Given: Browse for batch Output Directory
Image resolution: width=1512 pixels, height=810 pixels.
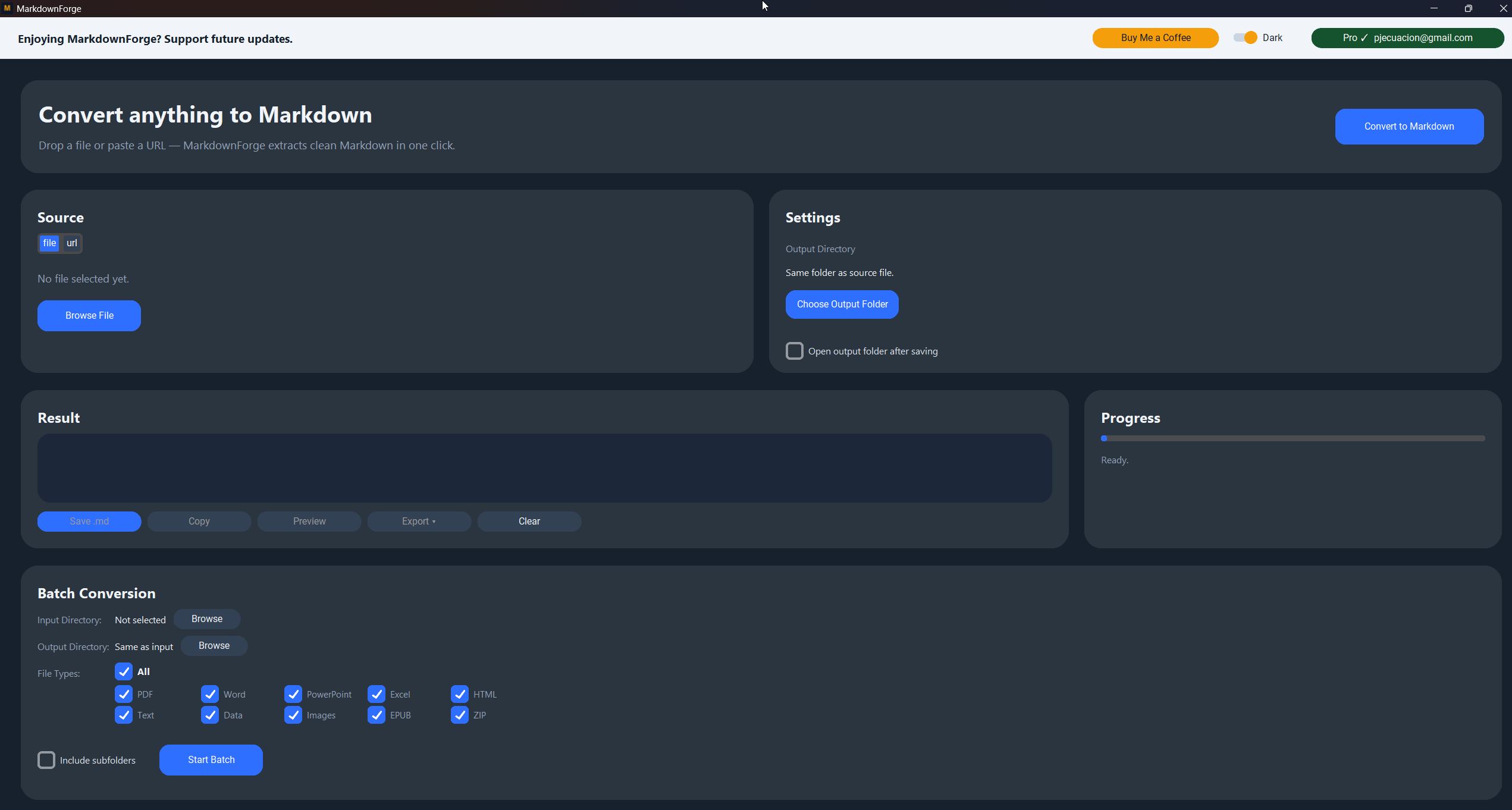Looking at the screenshot, I should click(x=214, y=646).
